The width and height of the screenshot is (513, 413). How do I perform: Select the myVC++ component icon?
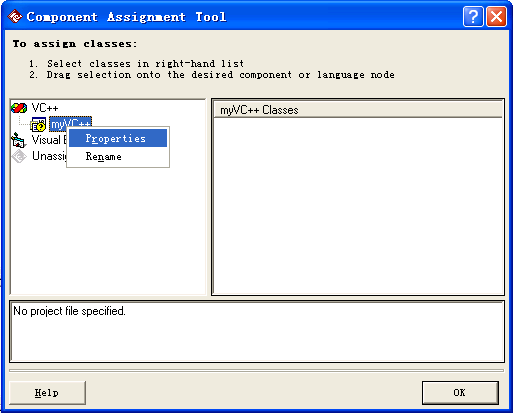(38, 124)
